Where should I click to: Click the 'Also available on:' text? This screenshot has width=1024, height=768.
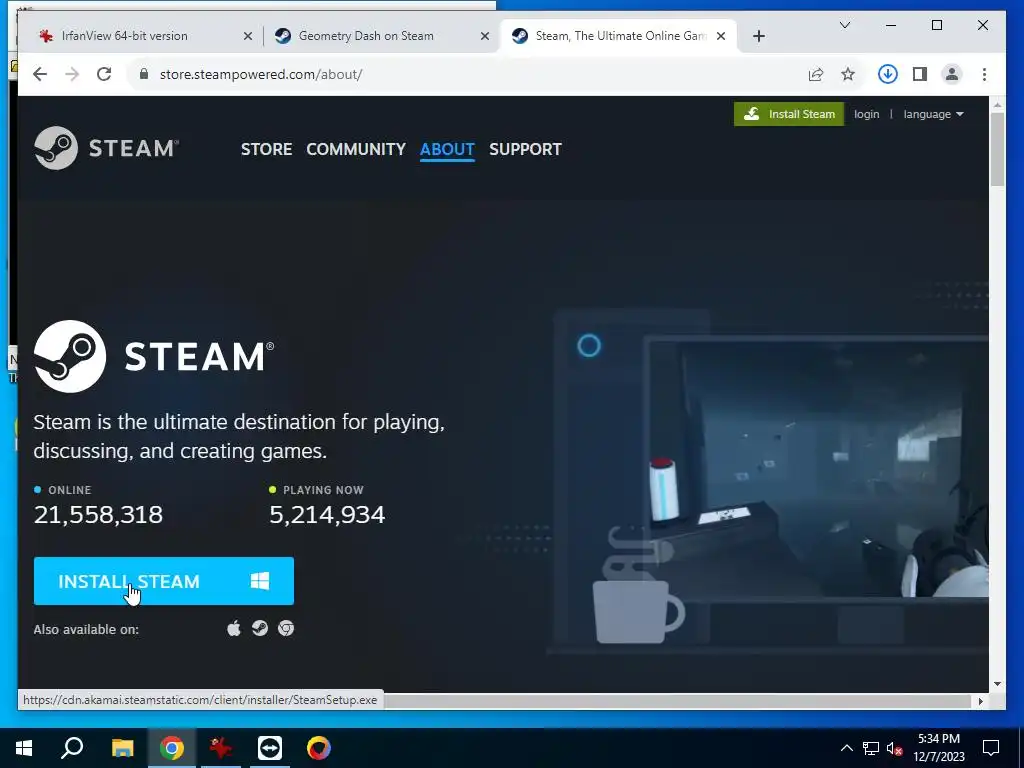[x=86, y=630]
